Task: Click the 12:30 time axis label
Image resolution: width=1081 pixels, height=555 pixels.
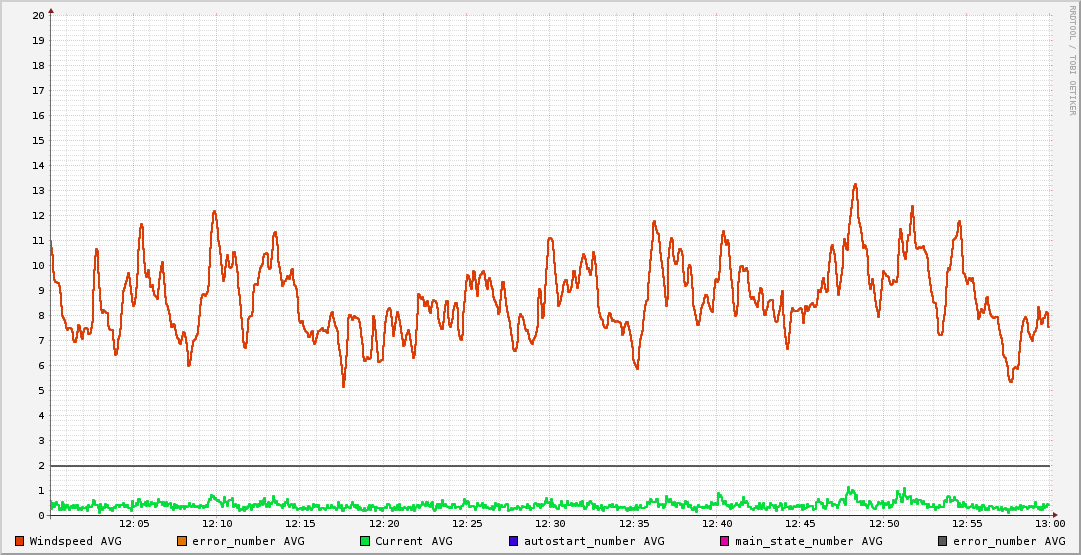Action: pos(550,523)
